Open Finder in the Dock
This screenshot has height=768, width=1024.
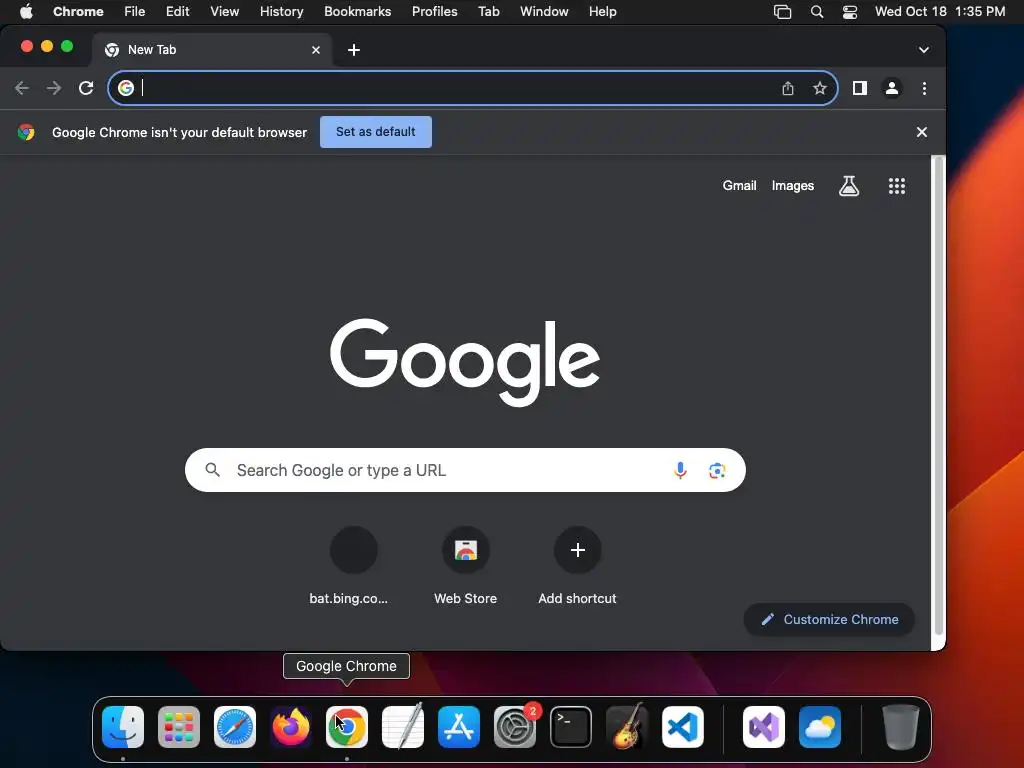point(123,727)
